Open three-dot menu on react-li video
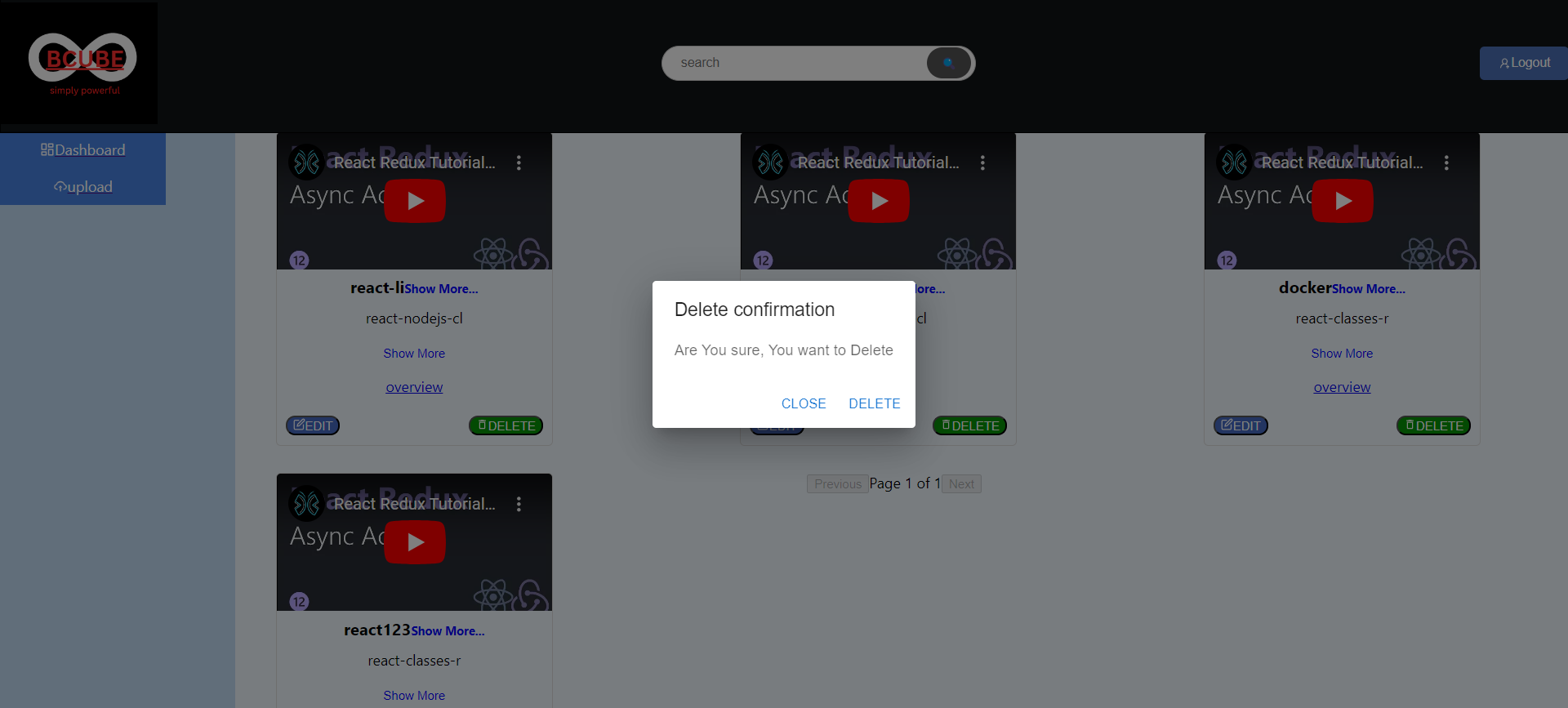Screen dimensions: 1568x708 (x=519, y=163)
